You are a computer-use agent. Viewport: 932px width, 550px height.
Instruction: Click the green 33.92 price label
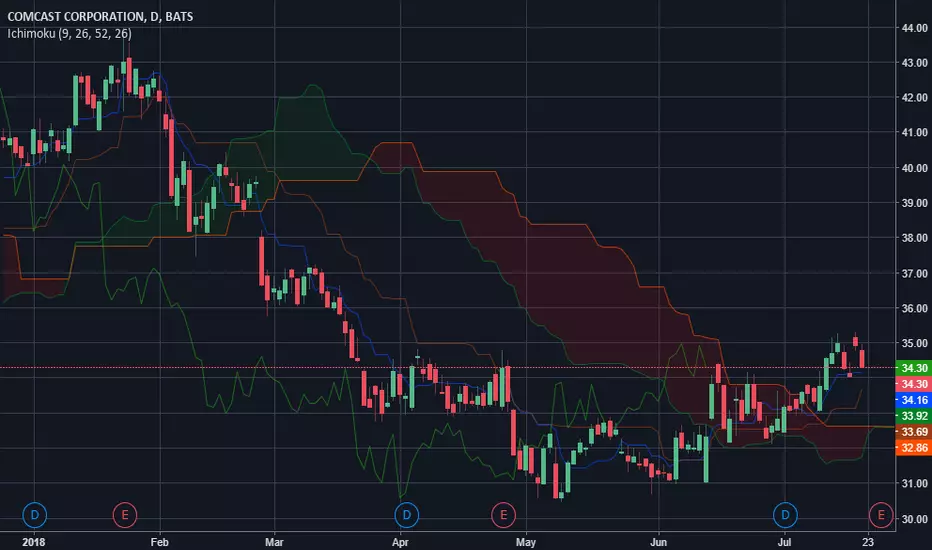[x=914, y=416]
